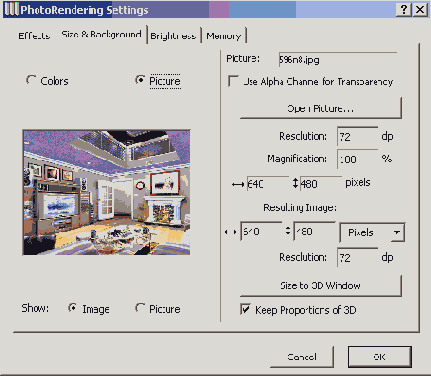Click the PhotoRendering Settings title bar icon
The height and width of the screenshot is (376, 431).
pos(11,9)
